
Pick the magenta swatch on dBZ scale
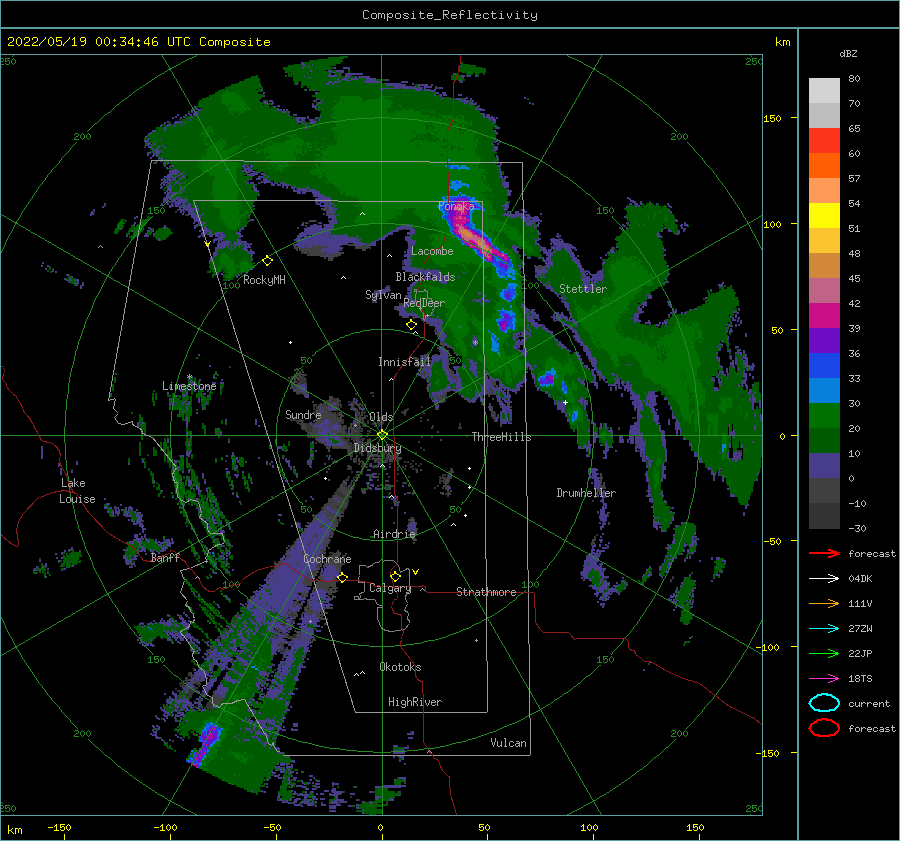(x=824, y=315)
